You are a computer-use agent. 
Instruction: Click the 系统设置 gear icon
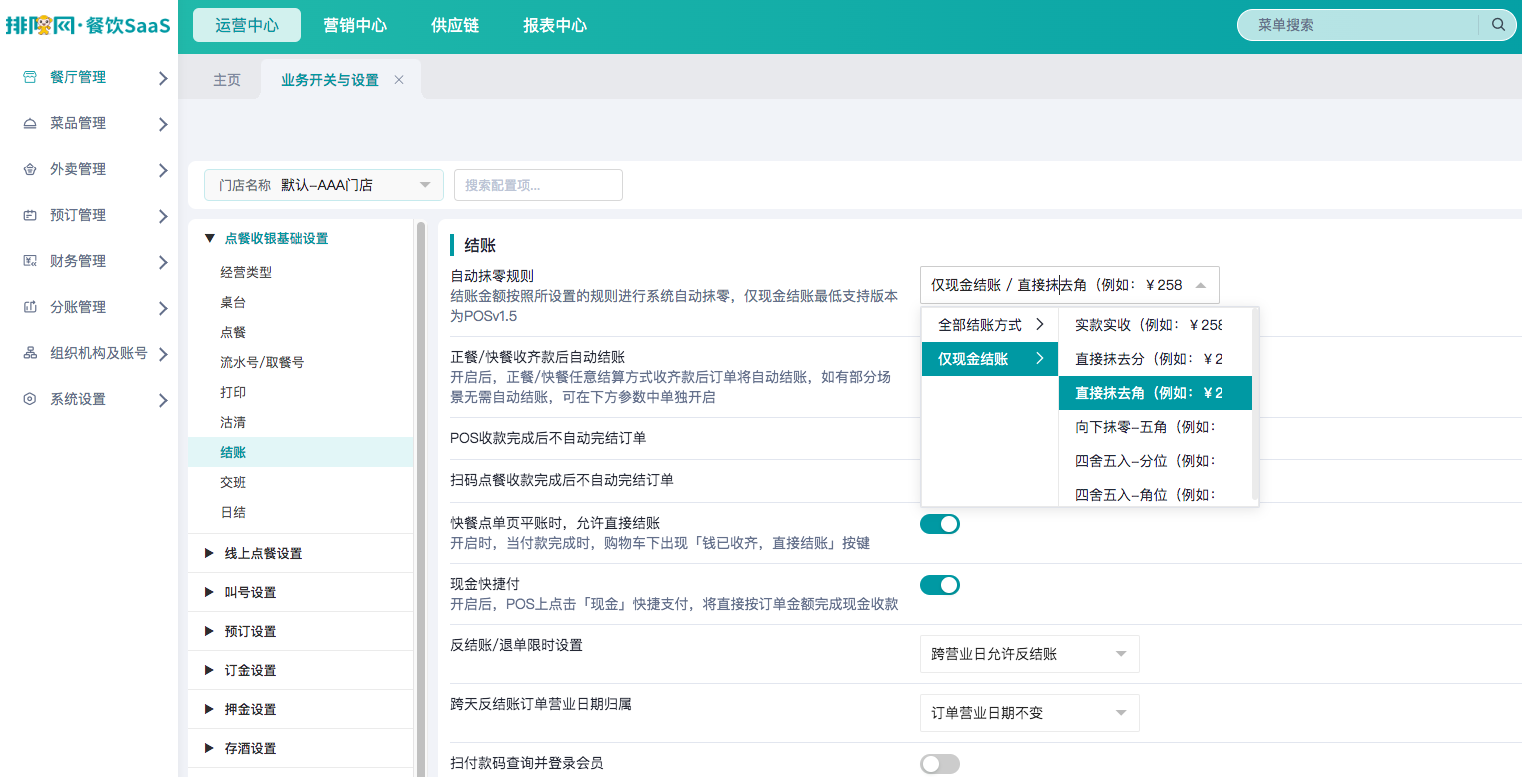(x=30, y=399)
